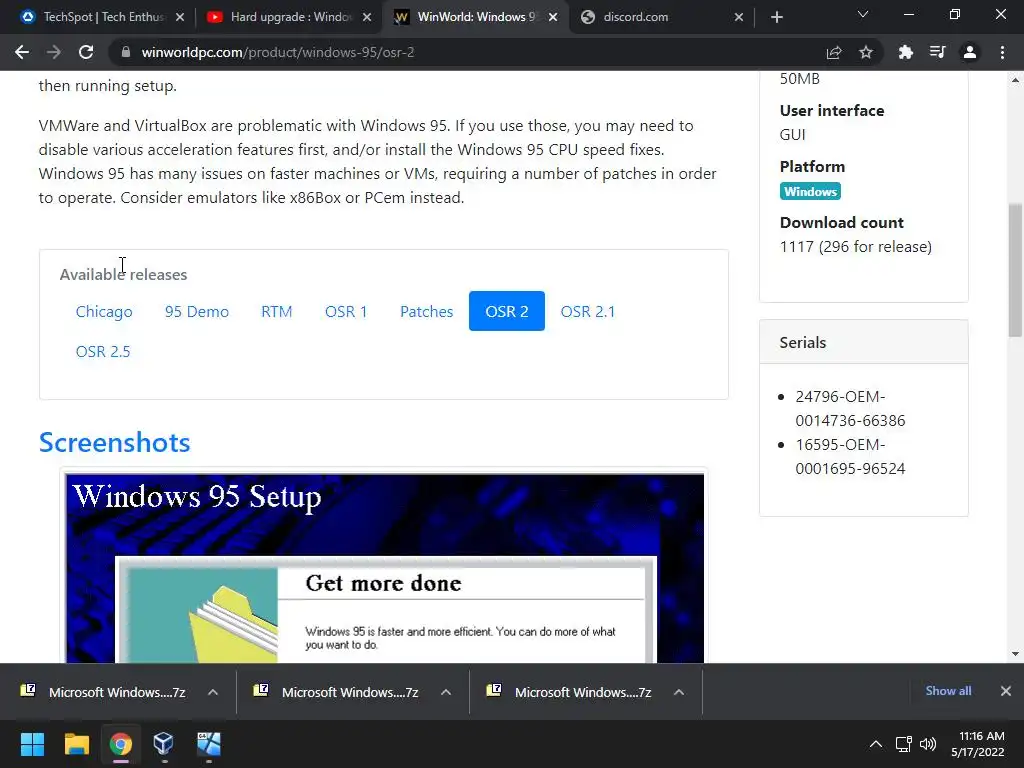Open VirtualBox from the taskbar
The image size is (1024, 768).
point(163,744)
